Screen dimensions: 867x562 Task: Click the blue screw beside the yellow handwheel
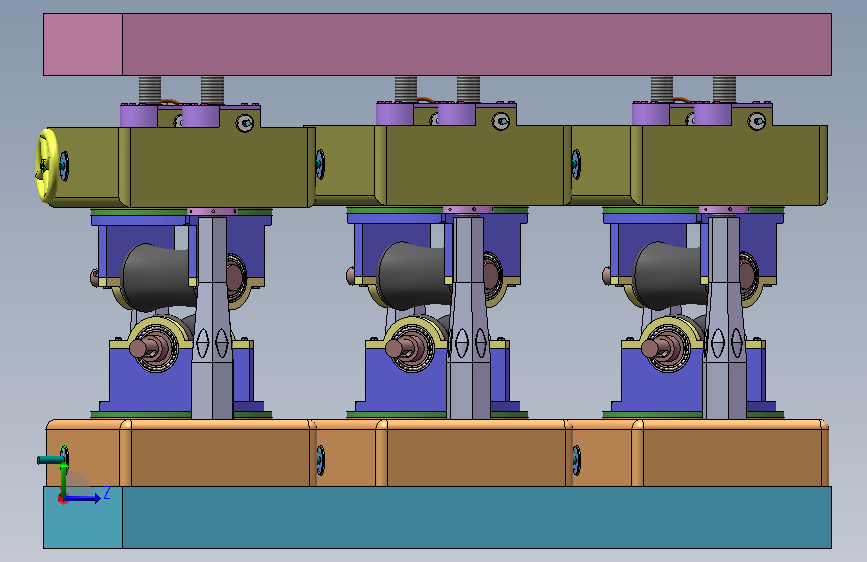64,166
